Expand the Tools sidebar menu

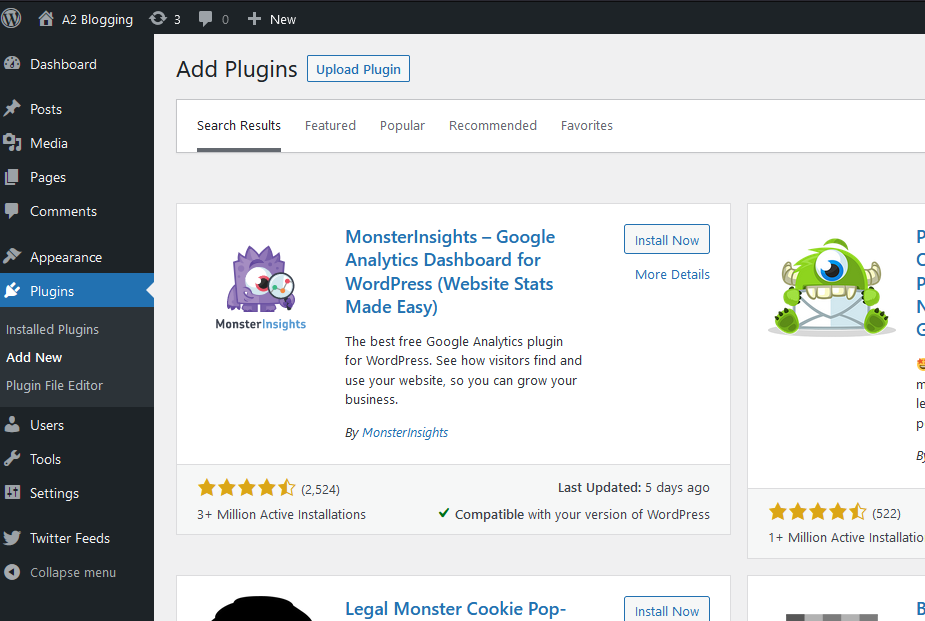pos(45,459)
